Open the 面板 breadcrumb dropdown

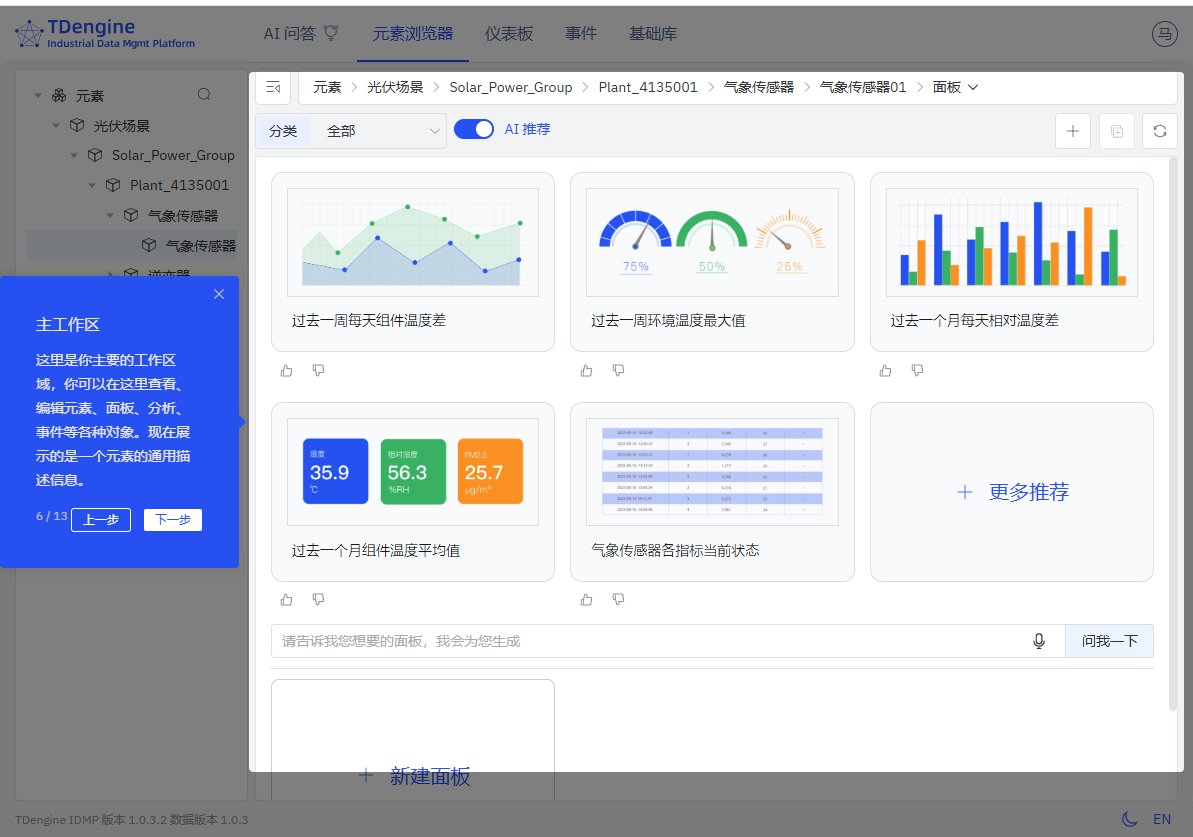point(955,88)
